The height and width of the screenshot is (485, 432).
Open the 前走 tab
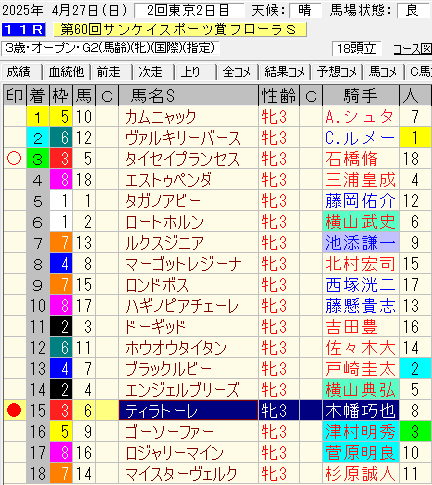click(x=109, y=72)
